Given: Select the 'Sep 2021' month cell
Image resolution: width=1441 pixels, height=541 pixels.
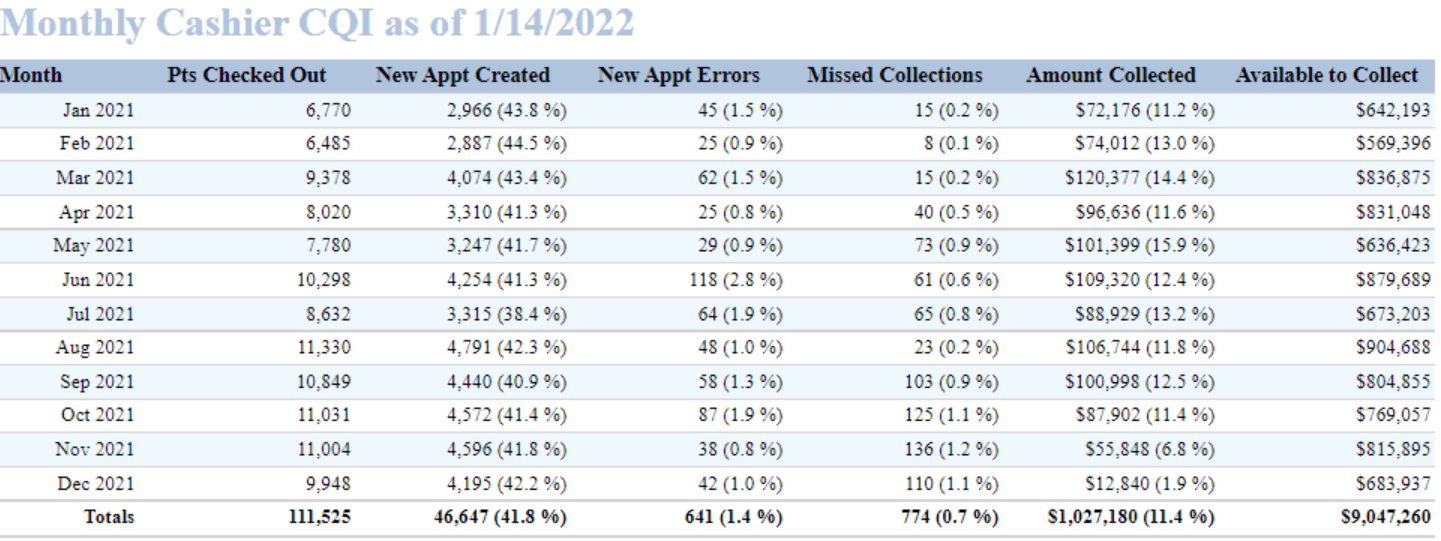Looking at the screenshot, I should point(98,382).
